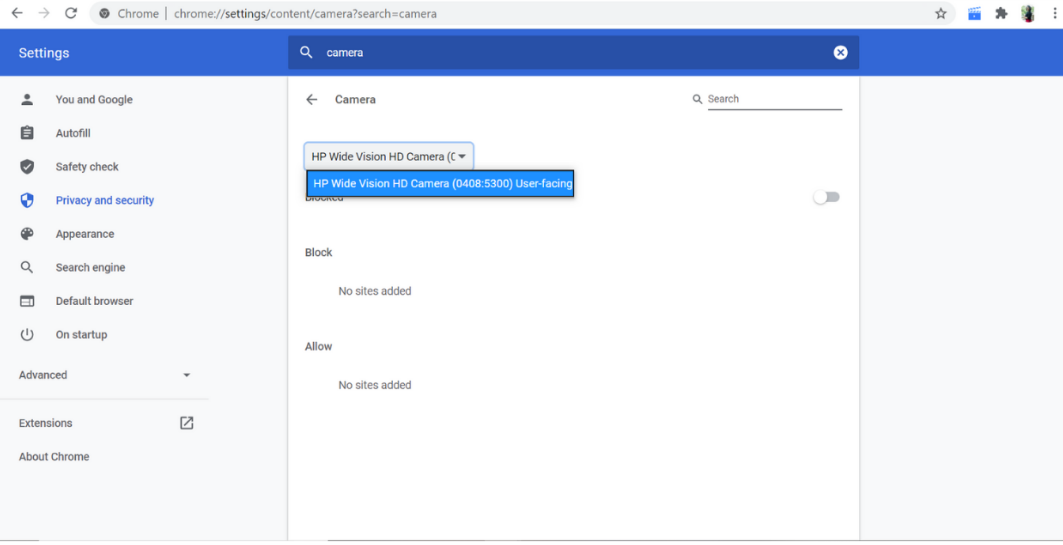Viewport: 1063px width, 545px height.
Task: Click the Privacy and security shield icon
Action: click(27, 200)
